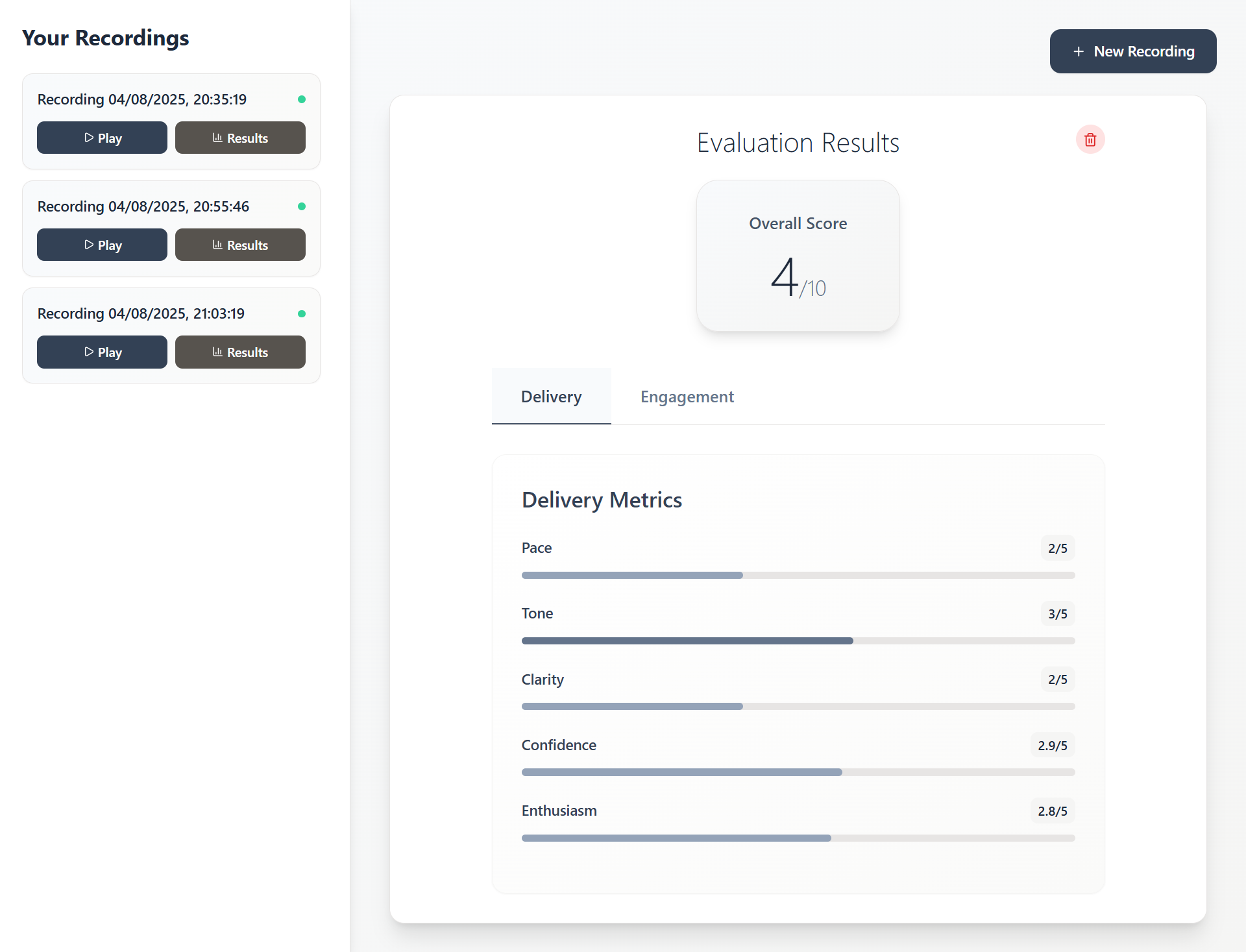Click the Tone progress bar

[798, 641]
